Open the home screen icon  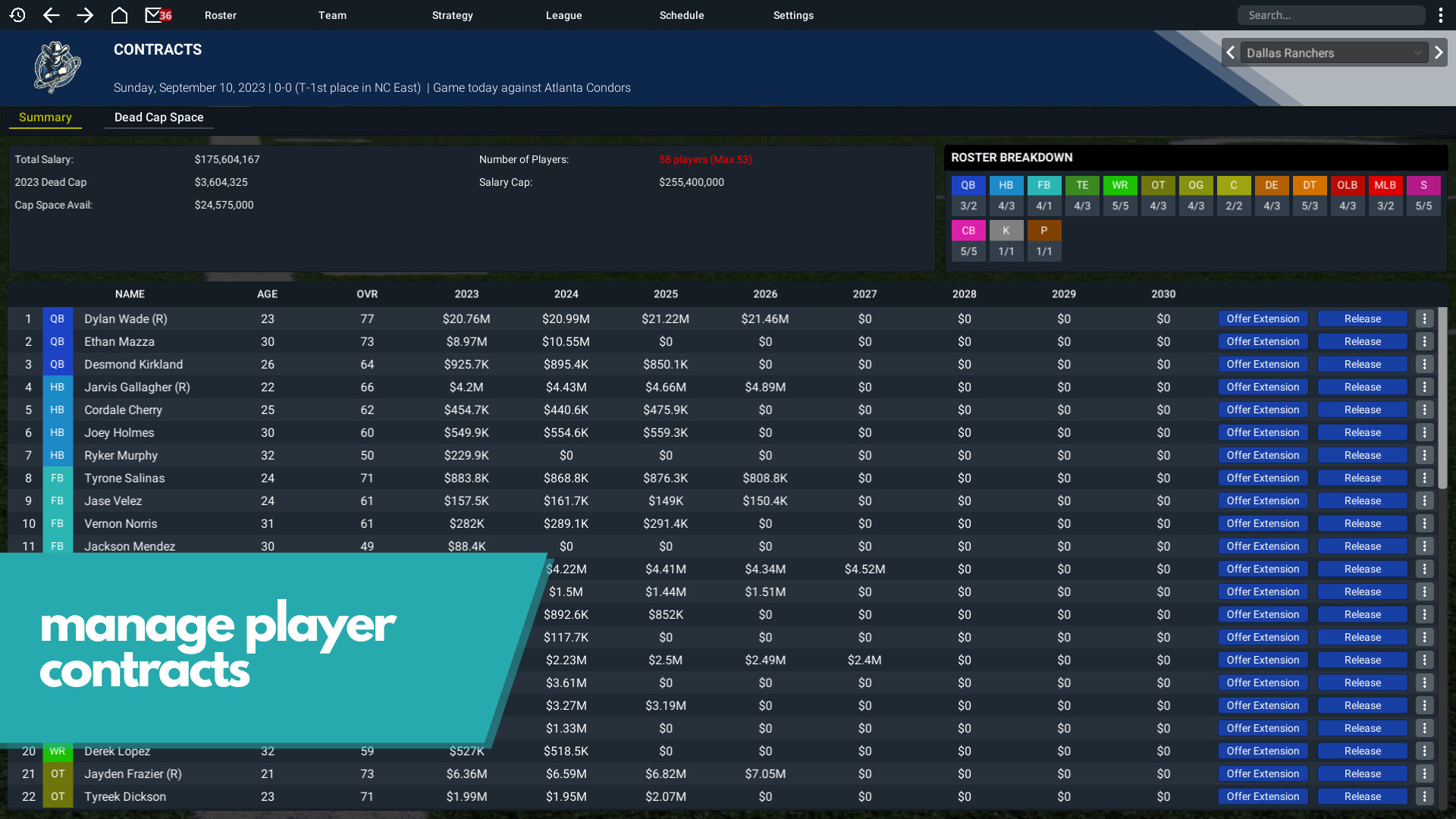[x=119, y=15]
